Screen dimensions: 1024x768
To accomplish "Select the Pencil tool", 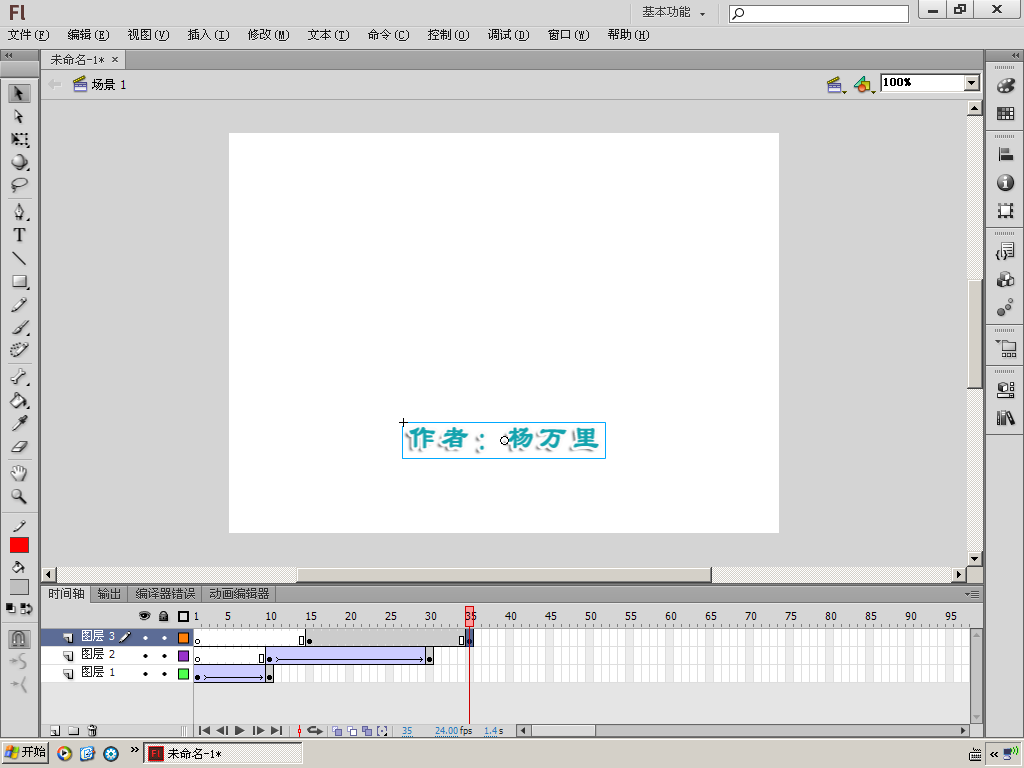I will tap(19, 305).
